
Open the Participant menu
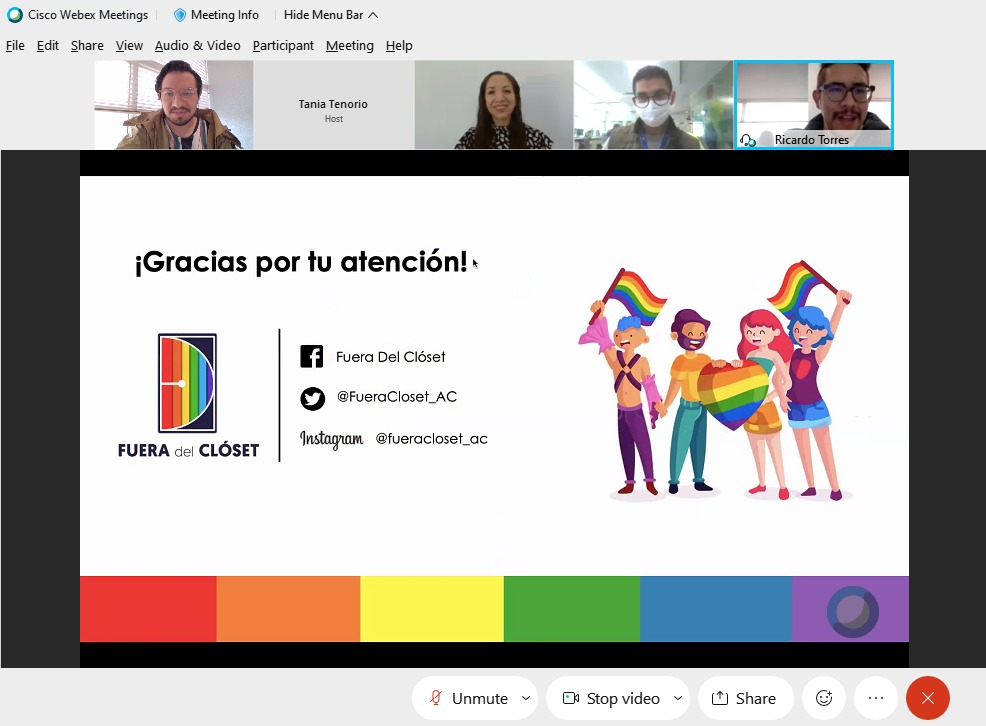pos(283,45)
